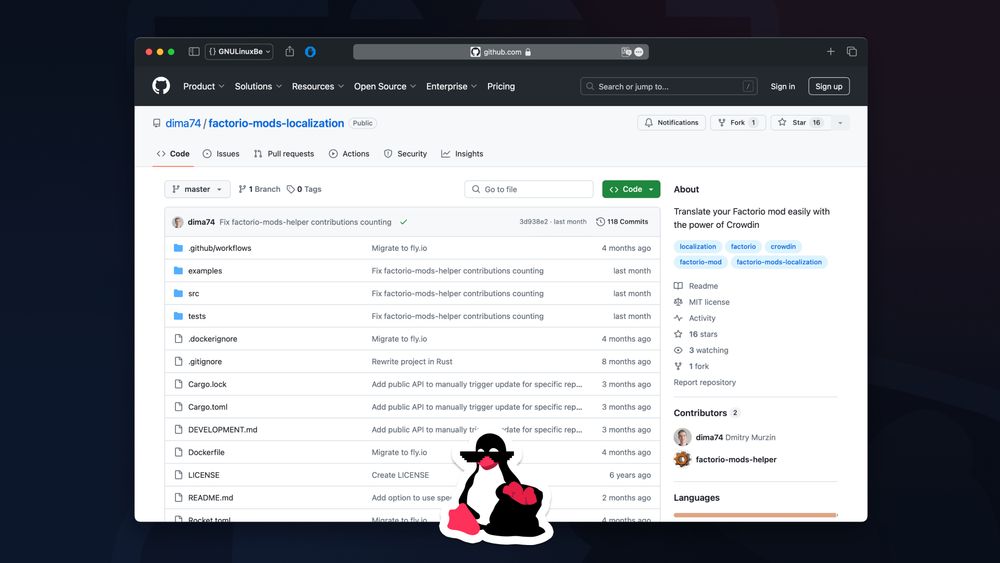Open factorio-mods-localization repository link
This screenshot has width=1000, height=563.
coord(276,123)
